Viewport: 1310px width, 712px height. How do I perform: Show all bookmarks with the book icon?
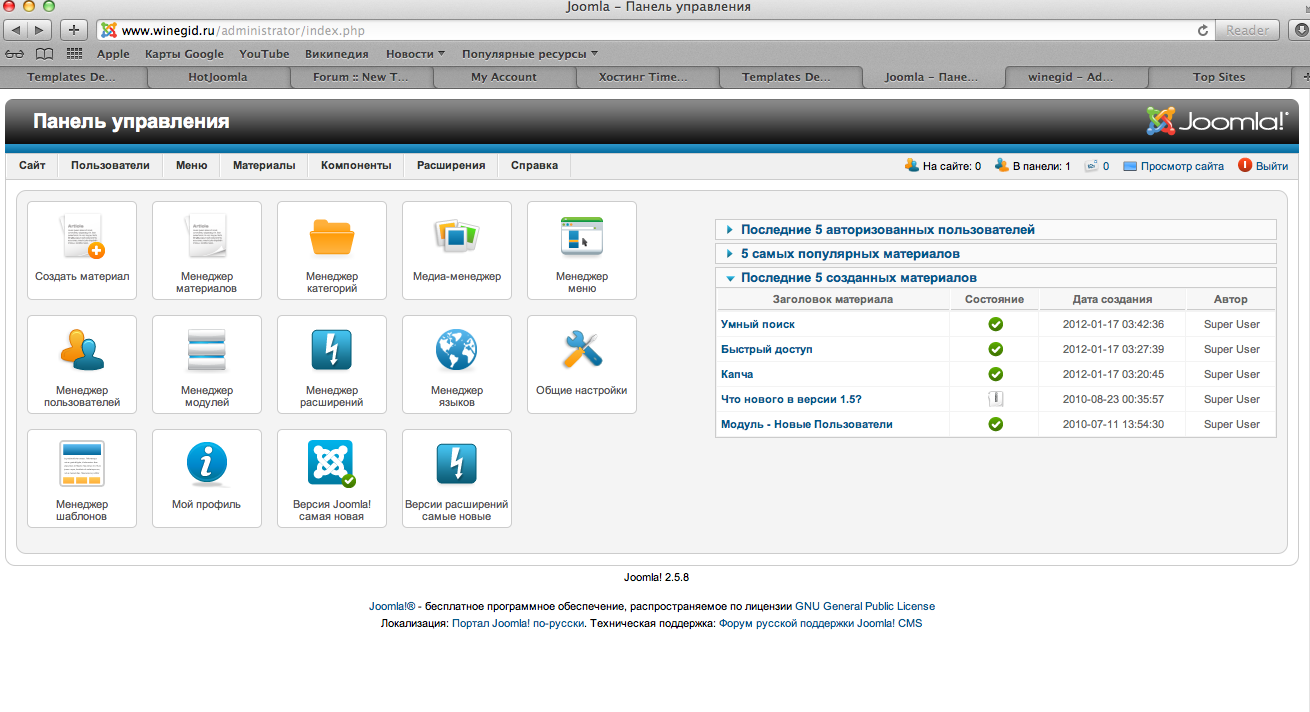pos(44,54)
